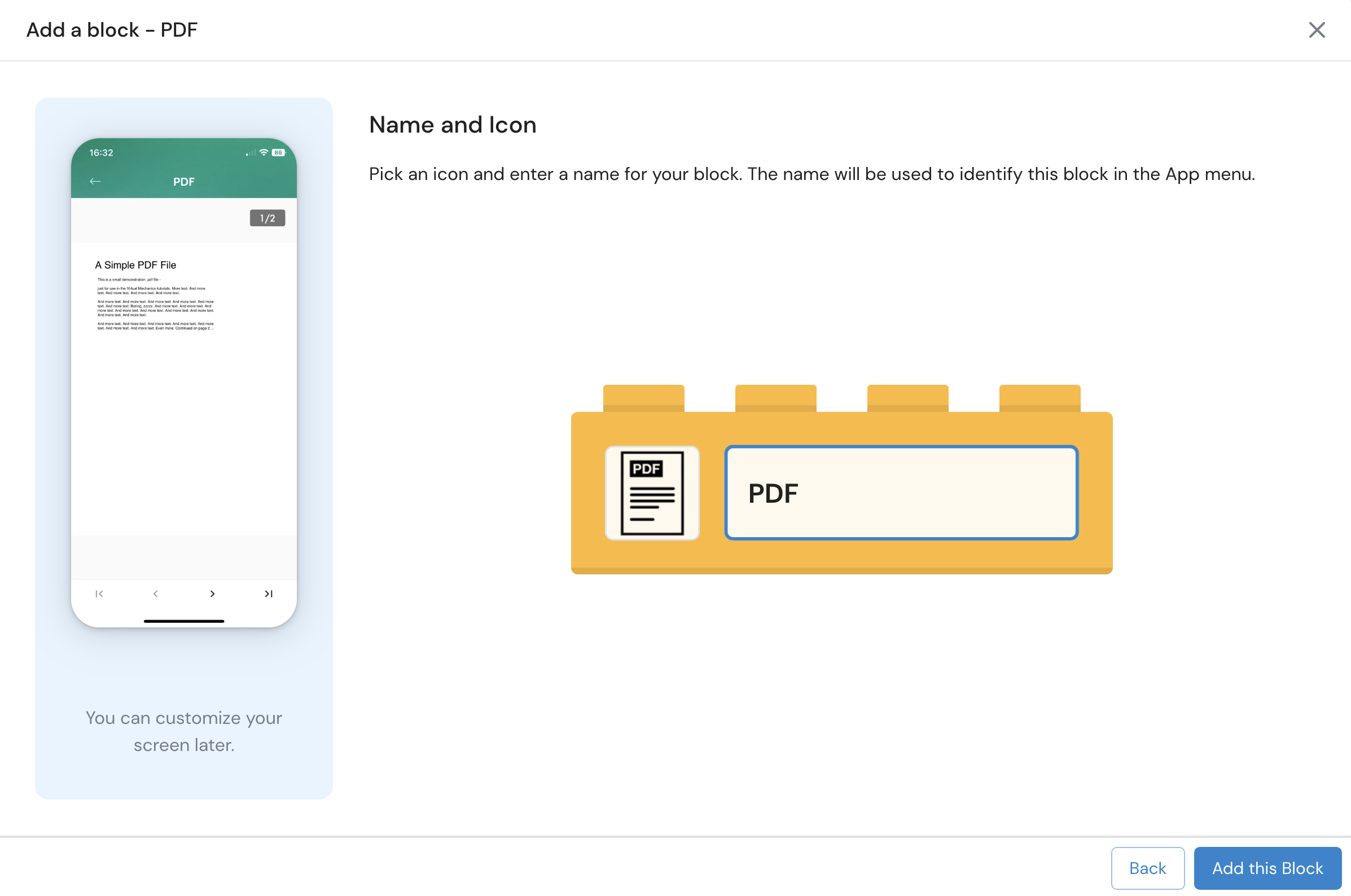Click the phone home indicator bar
The image size is (1351, 896).
tap(183, 621)
